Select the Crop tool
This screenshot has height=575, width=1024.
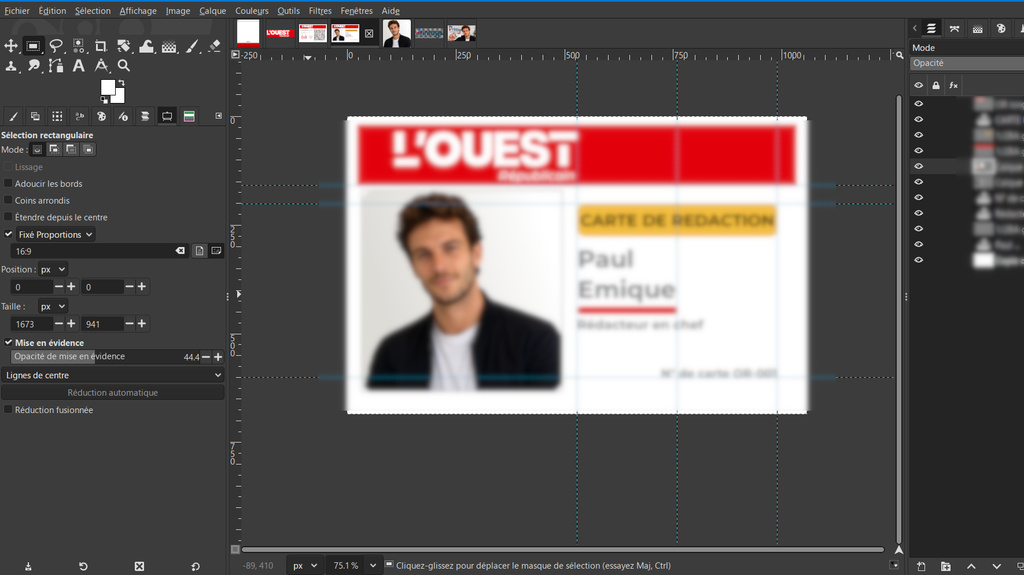point(101,46)
